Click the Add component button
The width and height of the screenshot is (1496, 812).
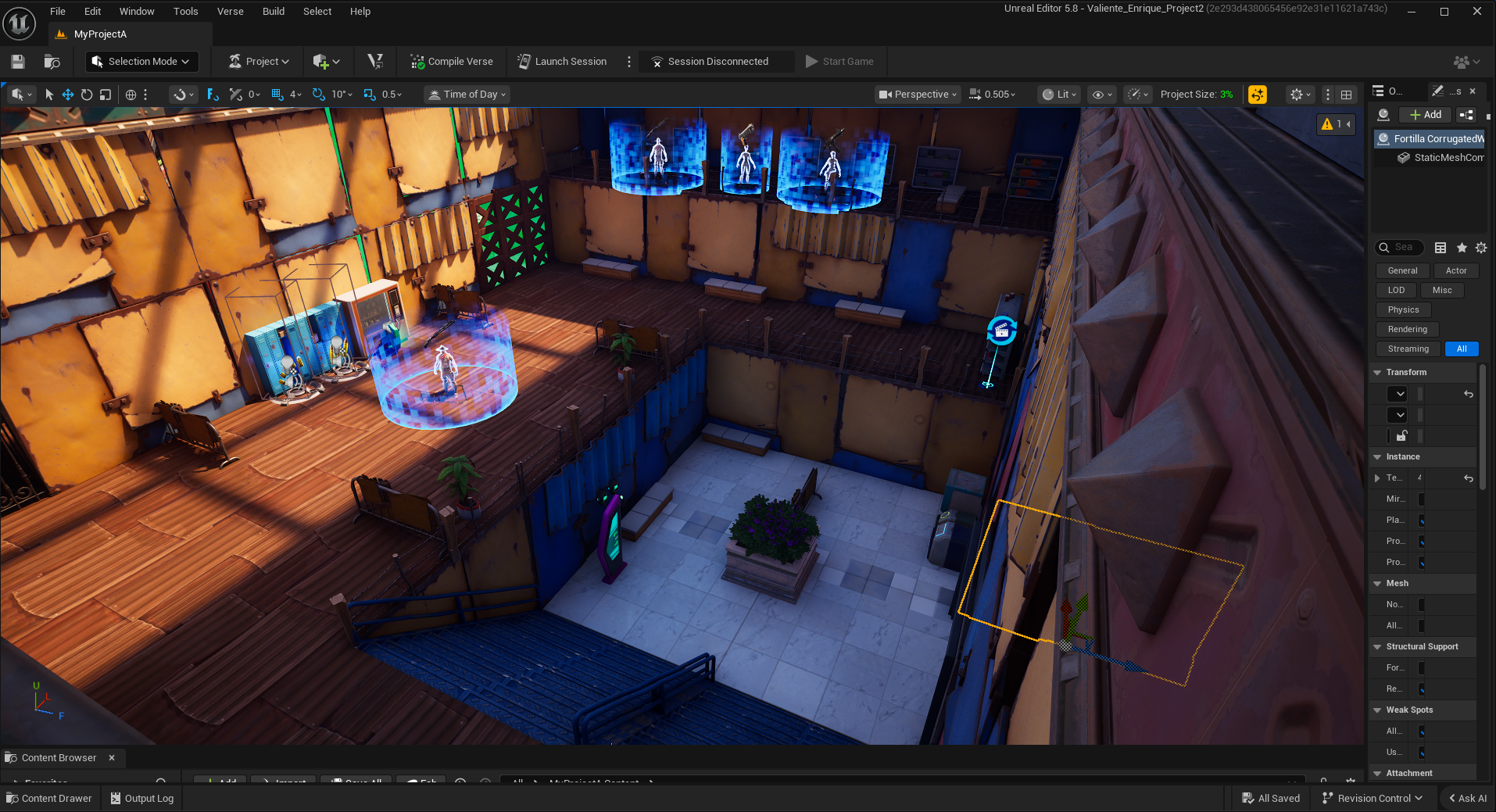pos(1426,115)
